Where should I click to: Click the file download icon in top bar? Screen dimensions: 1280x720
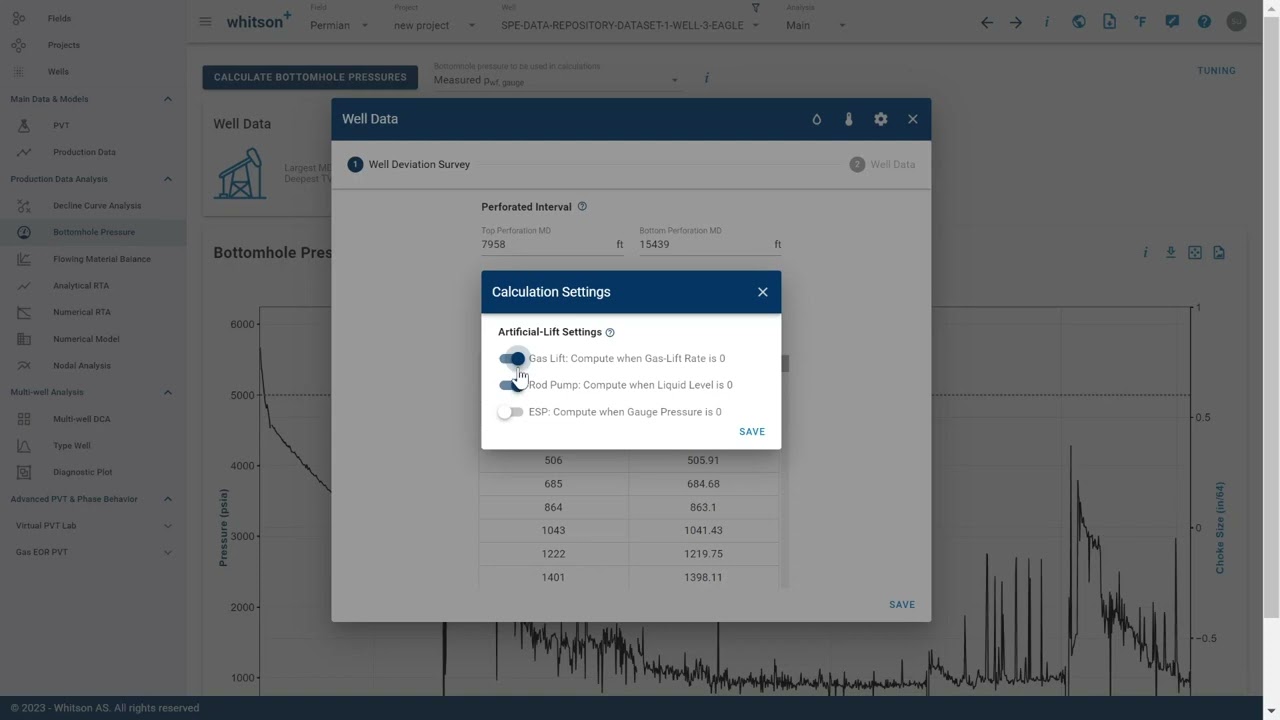pos(1110,22)
